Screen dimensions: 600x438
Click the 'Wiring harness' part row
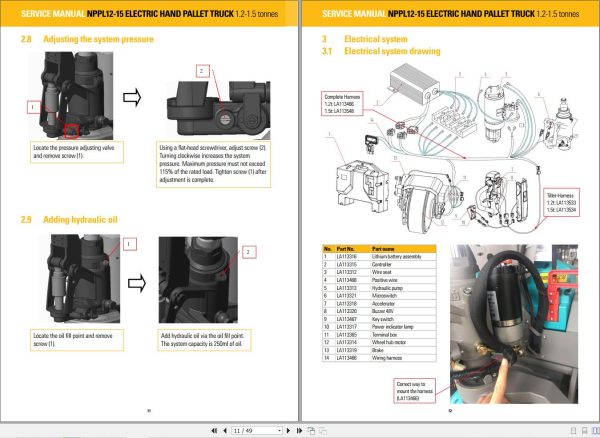[x=379, y=358]
